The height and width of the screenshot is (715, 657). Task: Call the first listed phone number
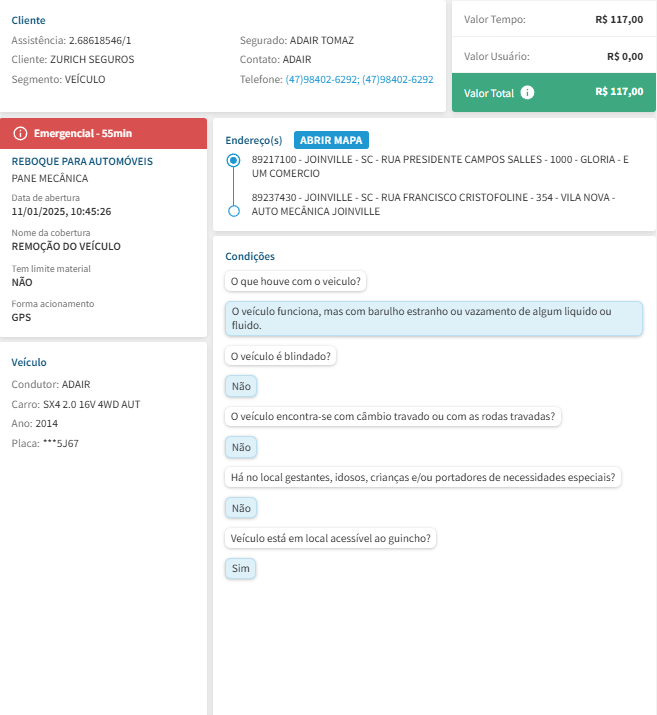pyautogui.click(x=321, y=79)
